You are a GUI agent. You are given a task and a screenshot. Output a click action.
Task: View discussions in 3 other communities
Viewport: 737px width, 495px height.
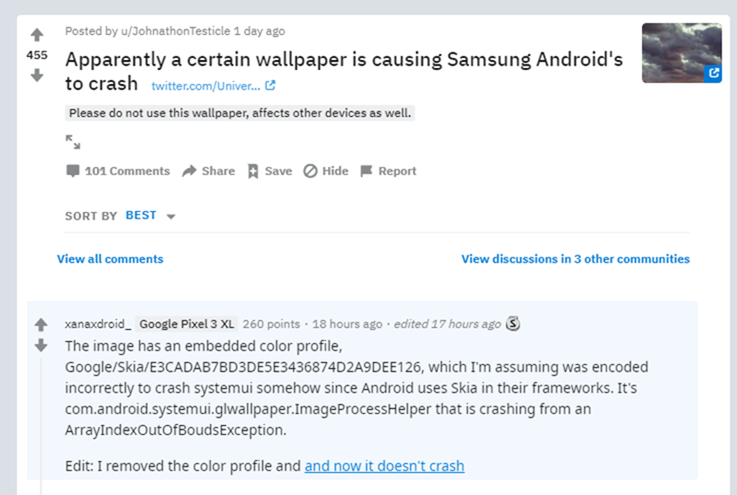(575, 259)
